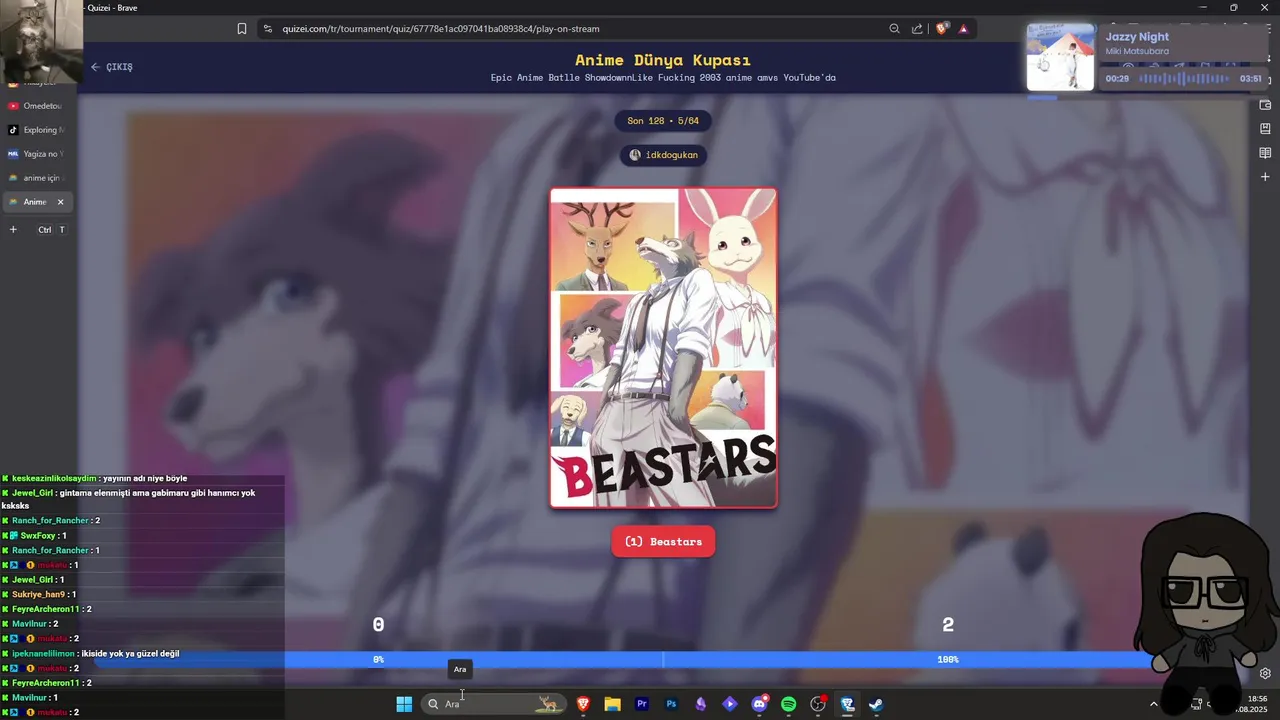The height and width of the screenshot is (720, 1280).
Task: Open sidebar settings gear icon at the bottom right
Action: pos(1265,673)
